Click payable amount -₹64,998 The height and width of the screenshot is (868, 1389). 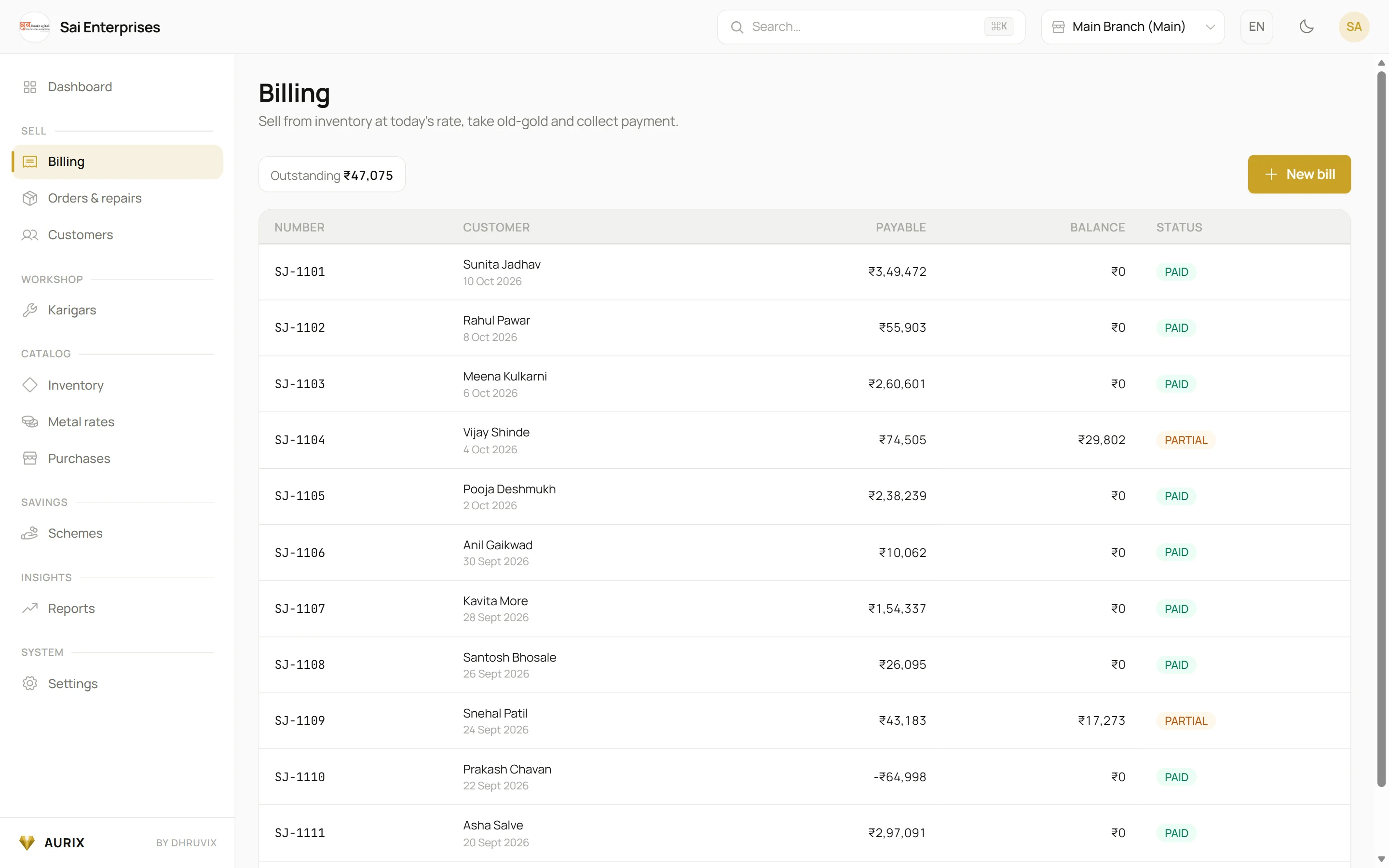(x=899, y=777)
